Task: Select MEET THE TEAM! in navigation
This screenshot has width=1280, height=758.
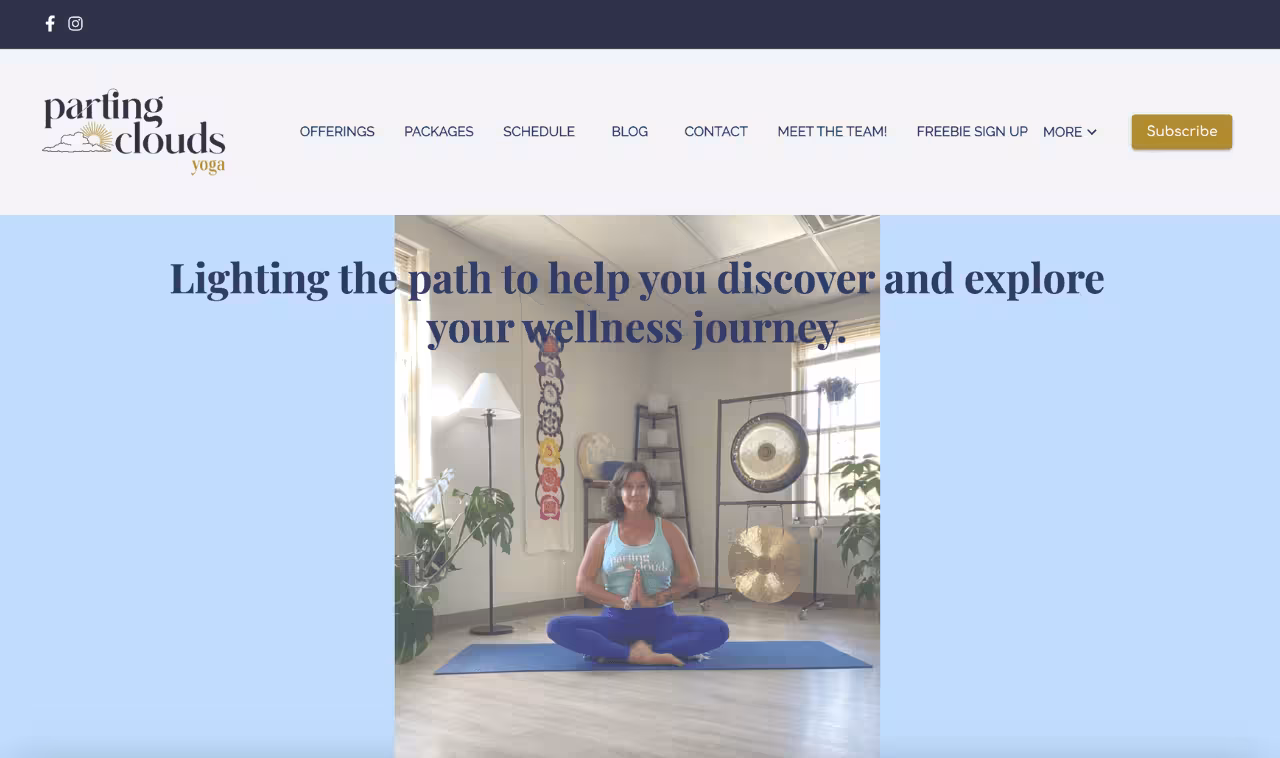Action: 832,132
